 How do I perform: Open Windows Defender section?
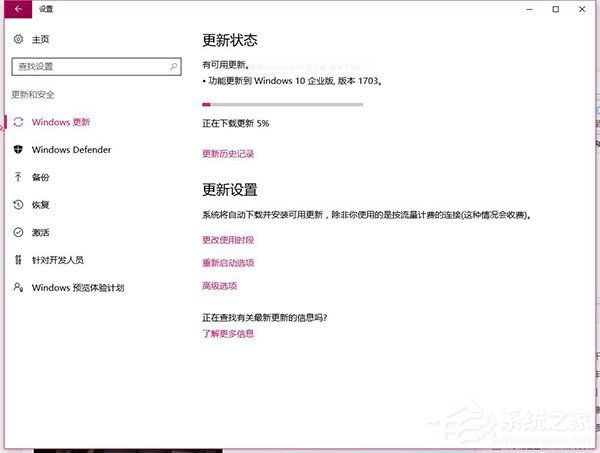coord(72,150)
